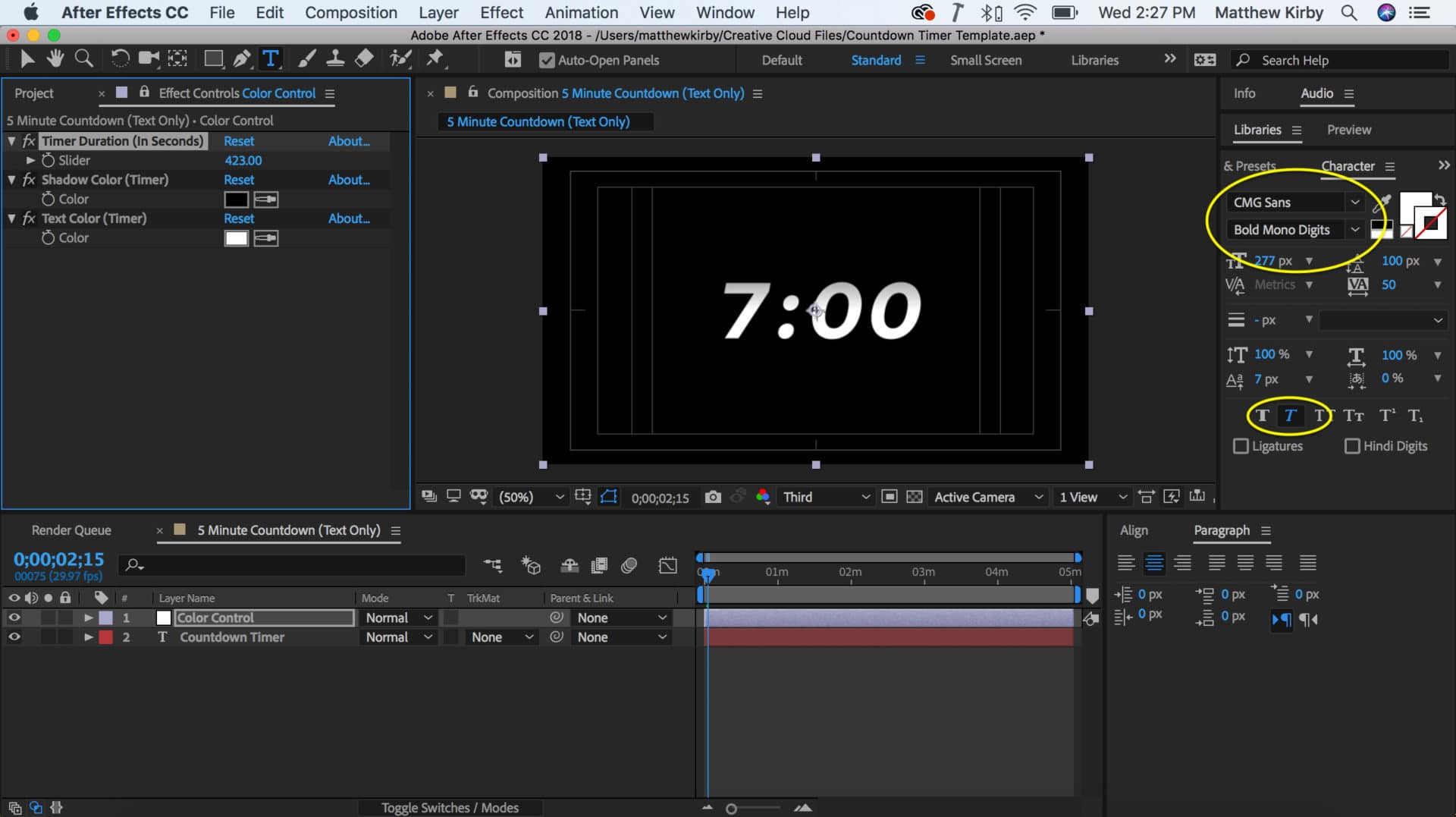Open the 50% magnification dropdown
This screenshot has height=817, width=1456.
[531, 497]
